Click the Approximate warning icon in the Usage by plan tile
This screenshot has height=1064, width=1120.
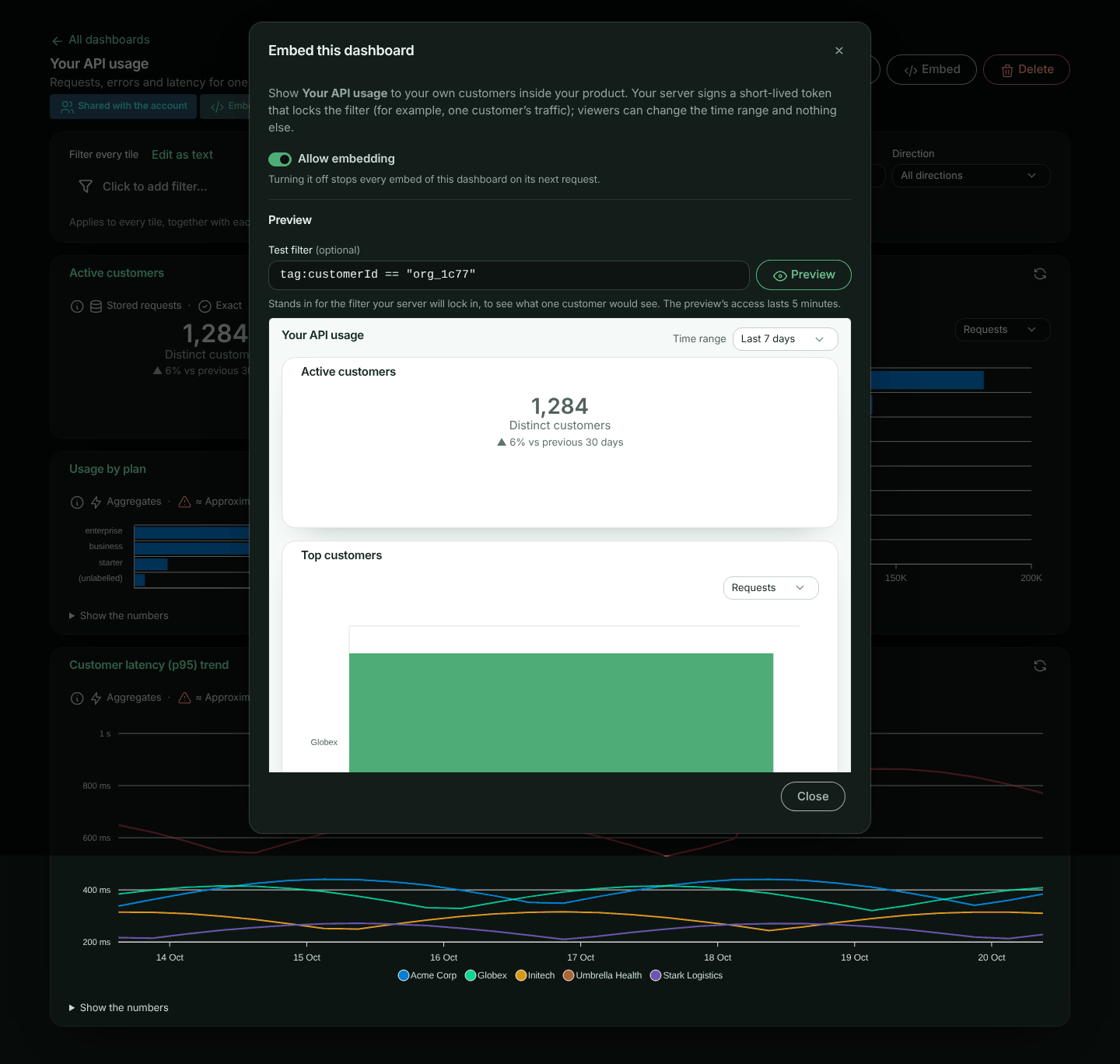click(x=184, y=502)
